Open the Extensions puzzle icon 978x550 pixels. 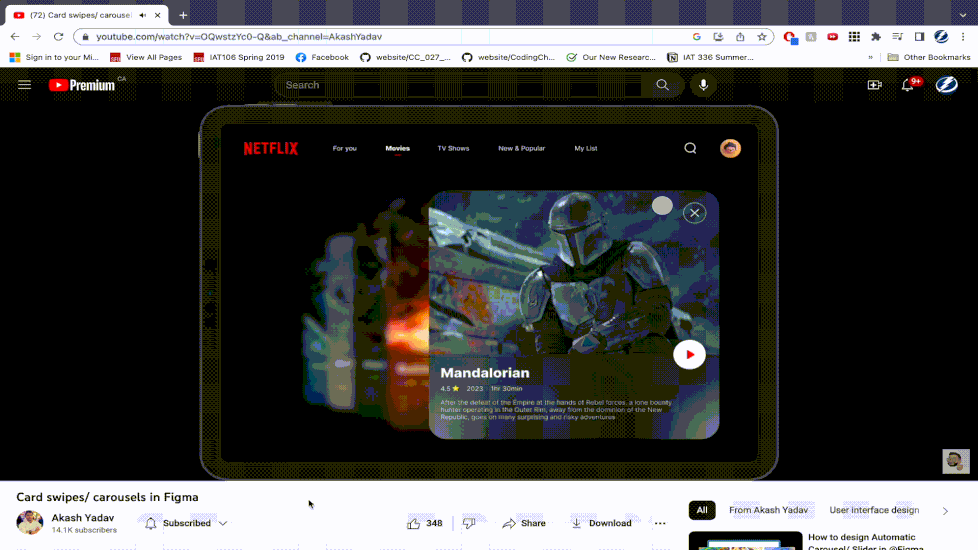click(x=876, y=37)
